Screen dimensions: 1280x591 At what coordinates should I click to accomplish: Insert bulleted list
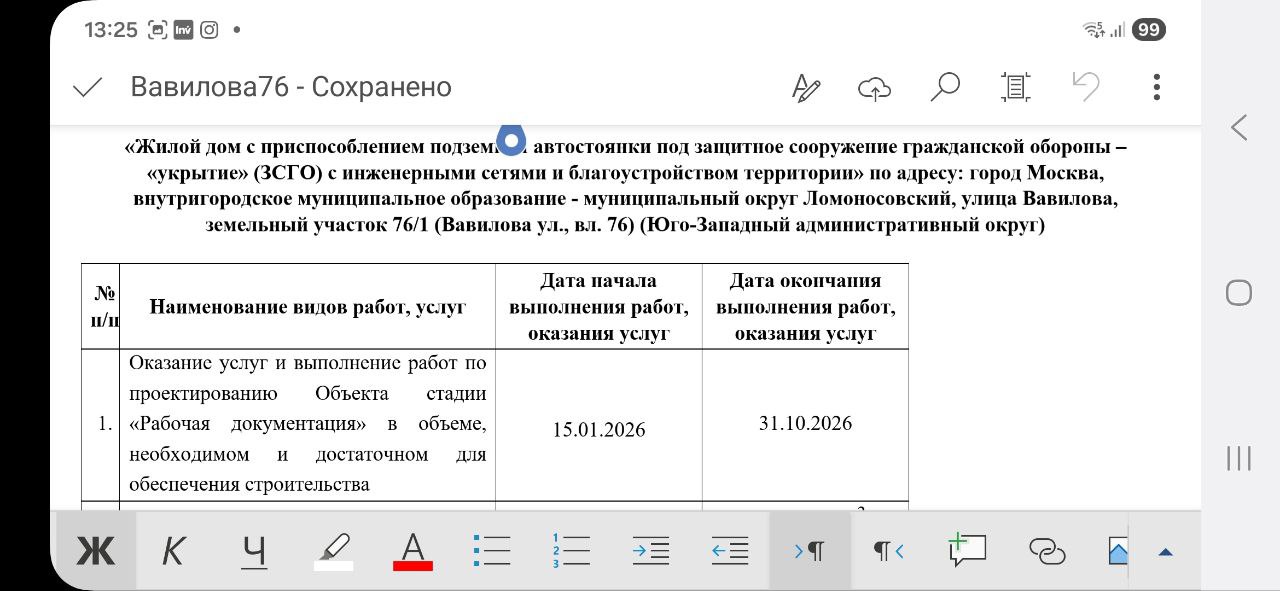492,550
